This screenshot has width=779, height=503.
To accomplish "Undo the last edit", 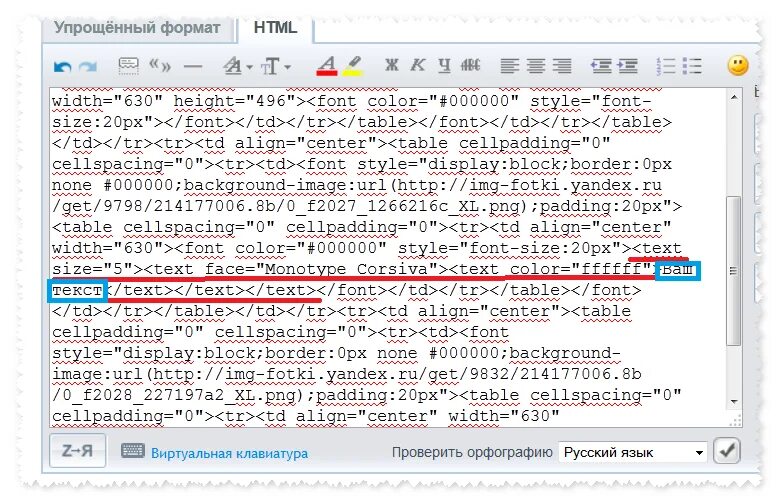I will coord(63,67).
